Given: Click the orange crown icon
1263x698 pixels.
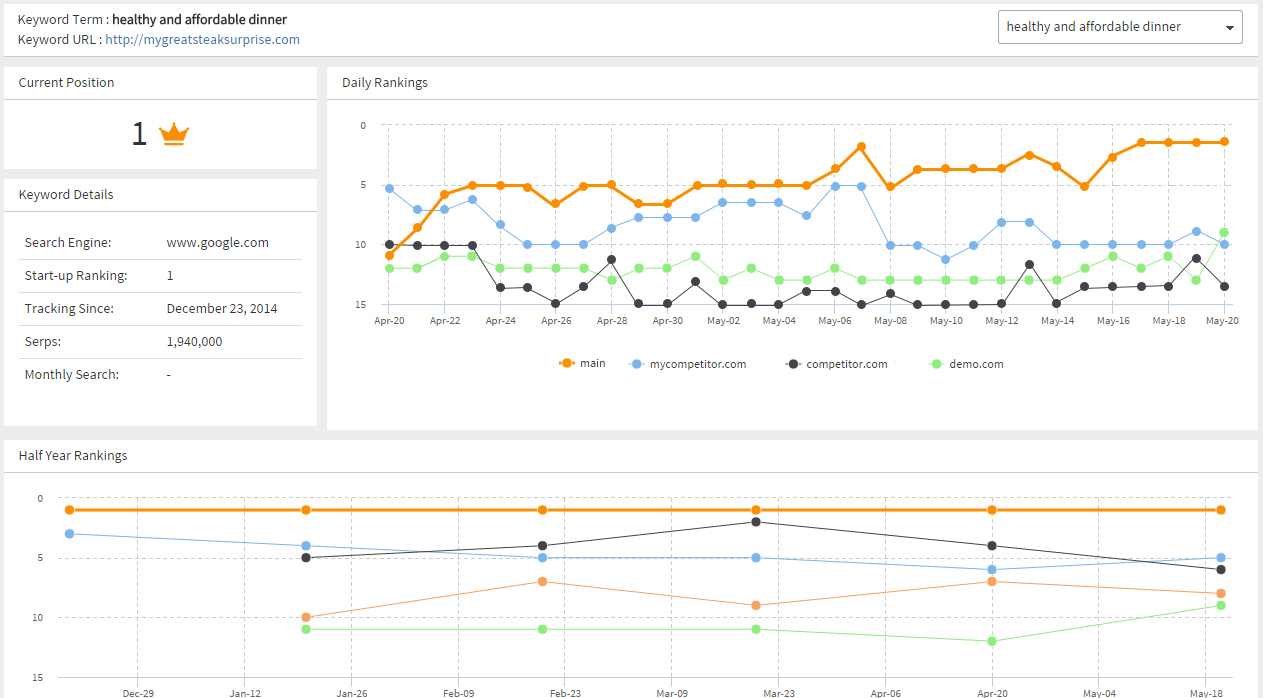Looking at the screenshot, I should point(175,134).
